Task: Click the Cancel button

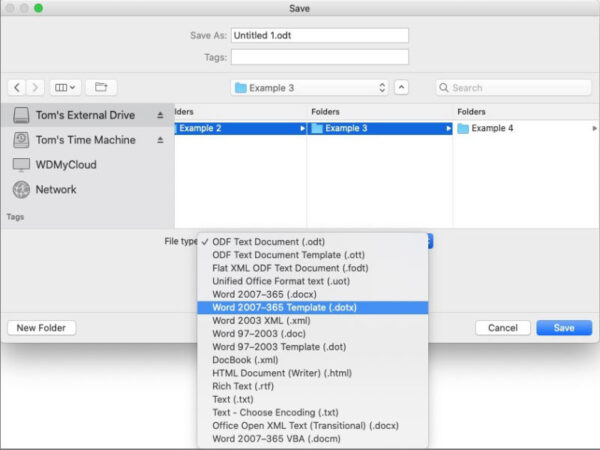Action: coord(502,328)
